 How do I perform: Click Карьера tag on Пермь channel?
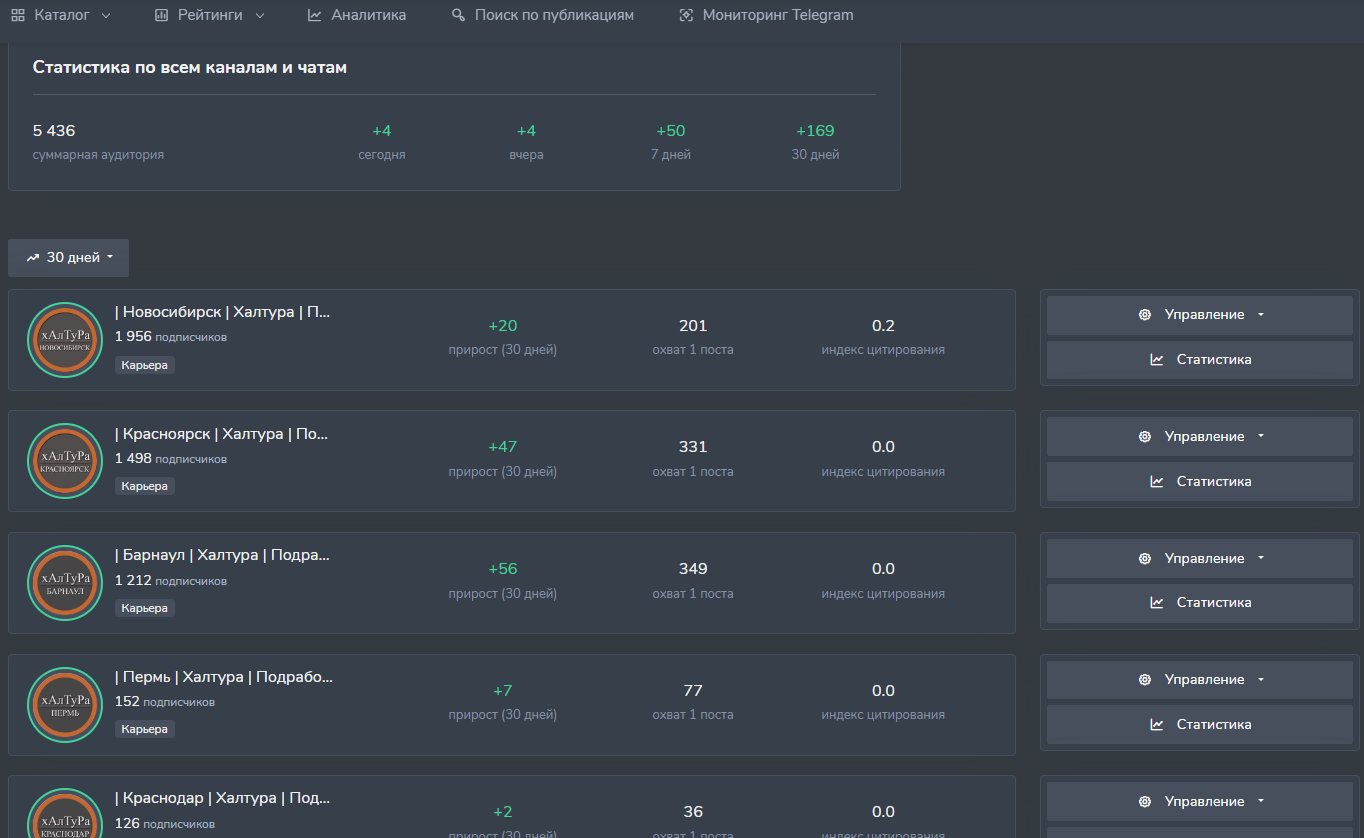145,730
